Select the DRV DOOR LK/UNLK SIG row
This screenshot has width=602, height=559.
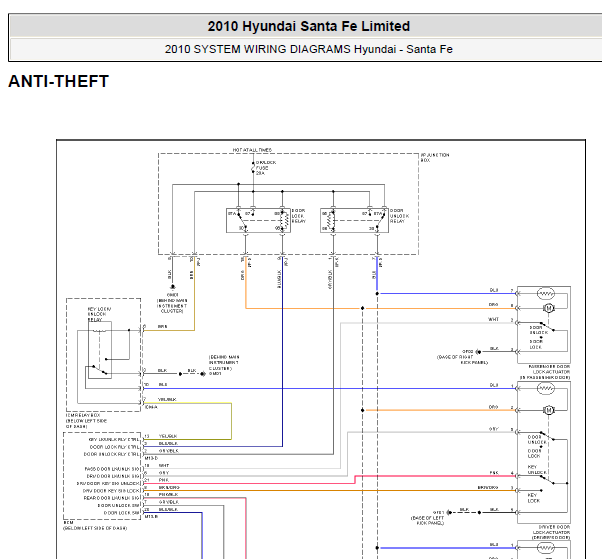coord(113,476)
